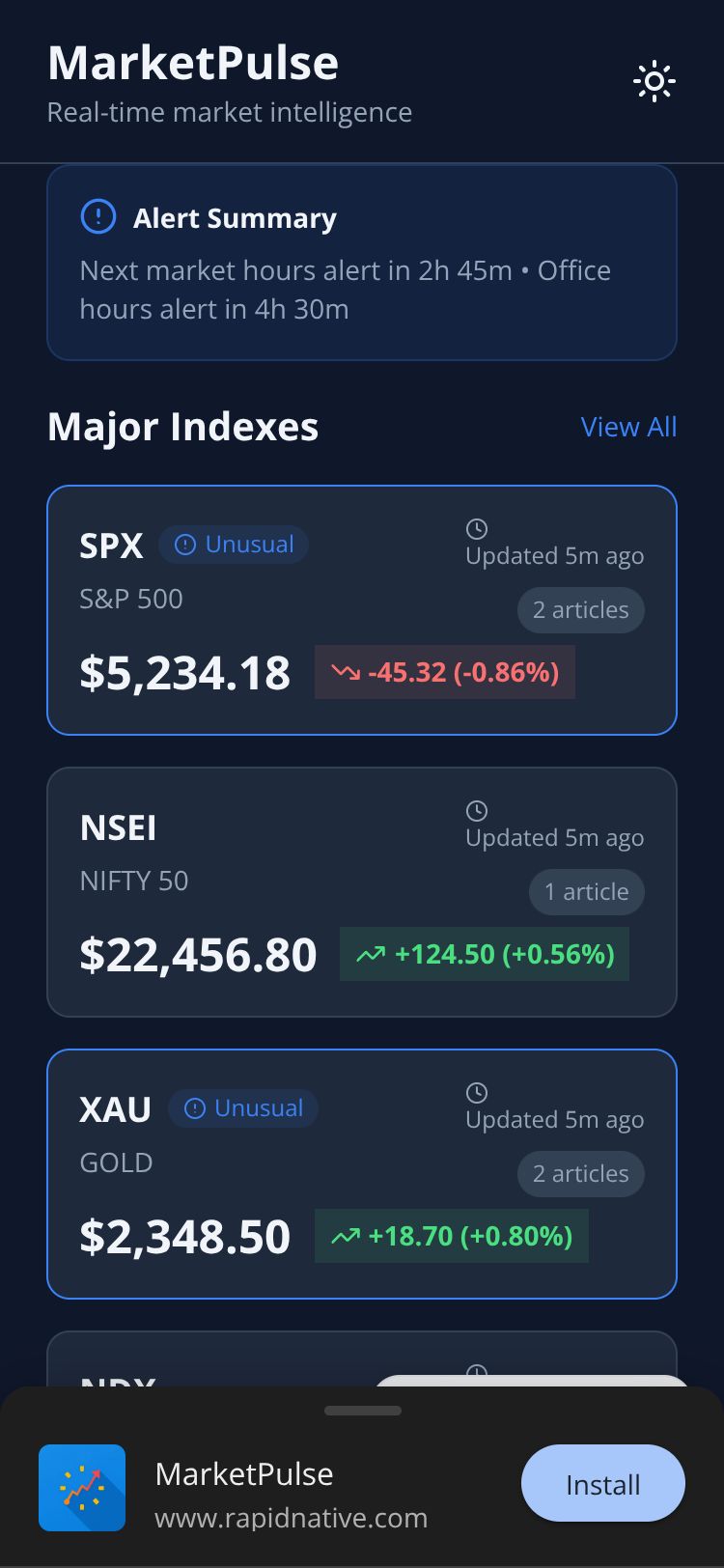The height and width of the screenshot is (1568, 724).
Task: Click the SPX Unusual badge
Action: click(234, 545)
